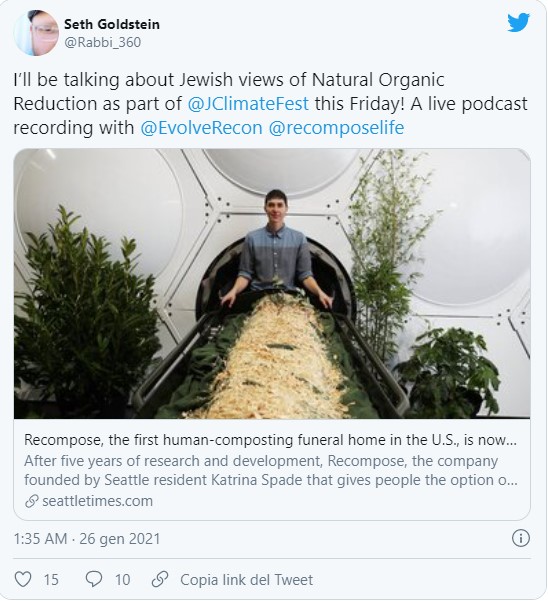
Task: Open the @EvolveRecon mention
Action: tap(201, 128)
